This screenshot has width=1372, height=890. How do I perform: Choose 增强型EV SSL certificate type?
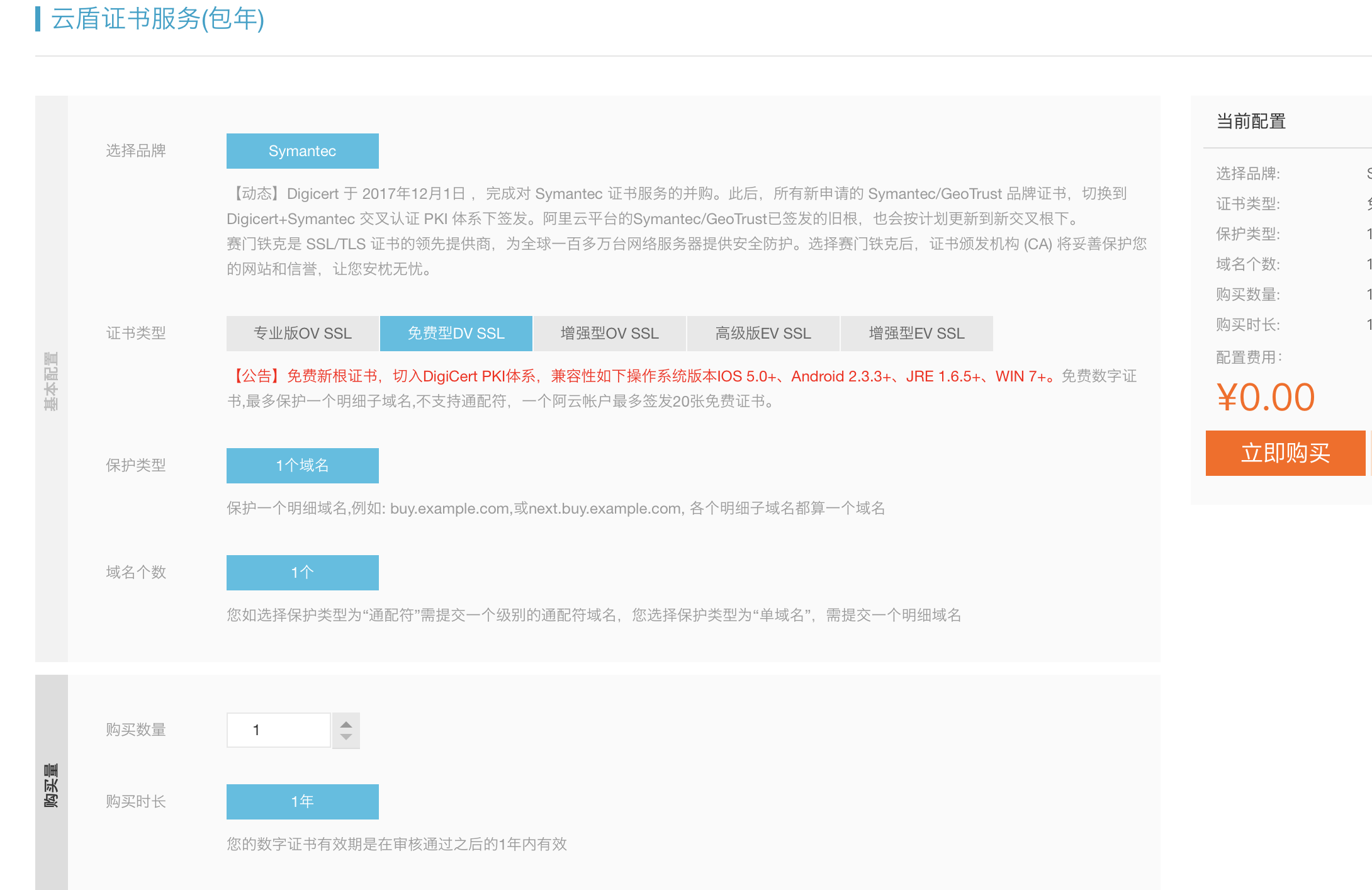916,334
